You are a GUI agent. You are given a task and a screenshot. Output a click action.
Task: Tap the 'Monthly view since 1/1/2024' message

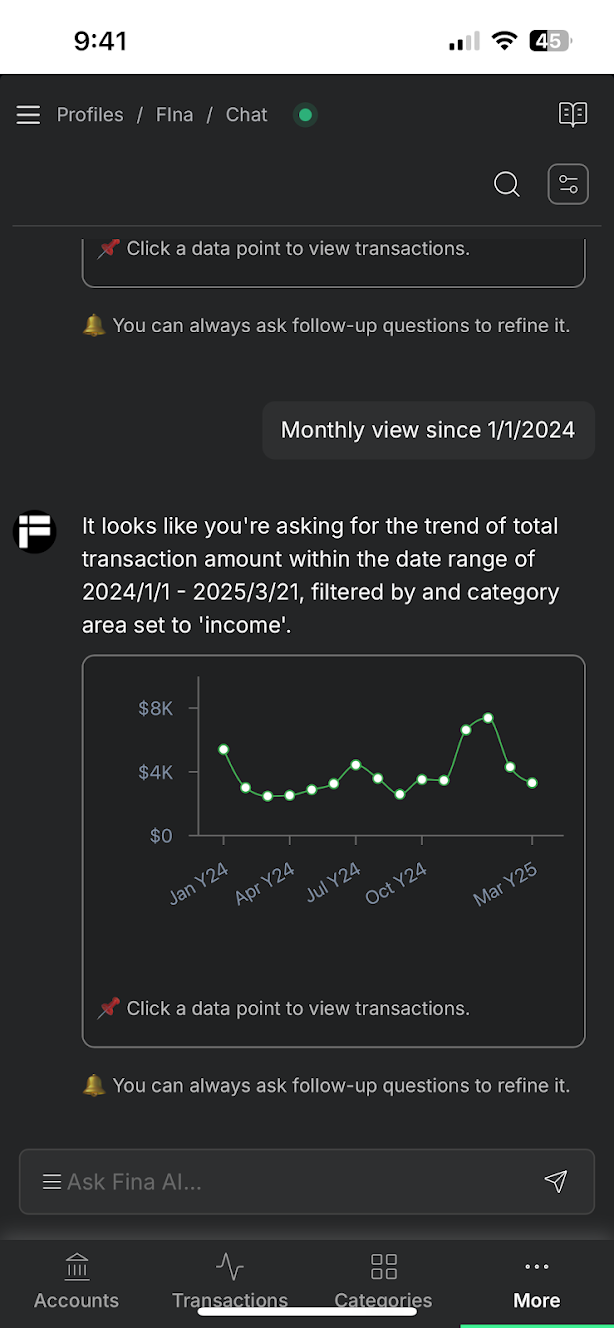(428, 430)
